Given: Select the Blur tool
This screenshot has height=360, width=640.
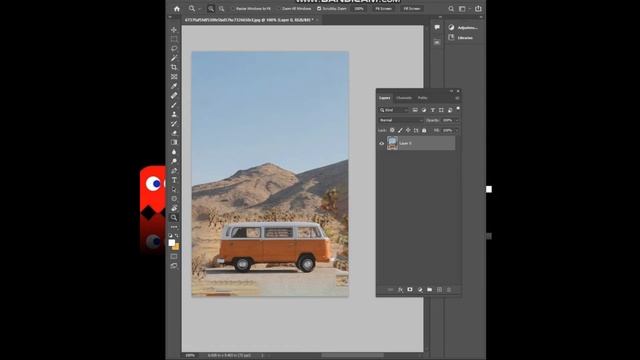Looking at the screenshot, I should coord(174,152).
